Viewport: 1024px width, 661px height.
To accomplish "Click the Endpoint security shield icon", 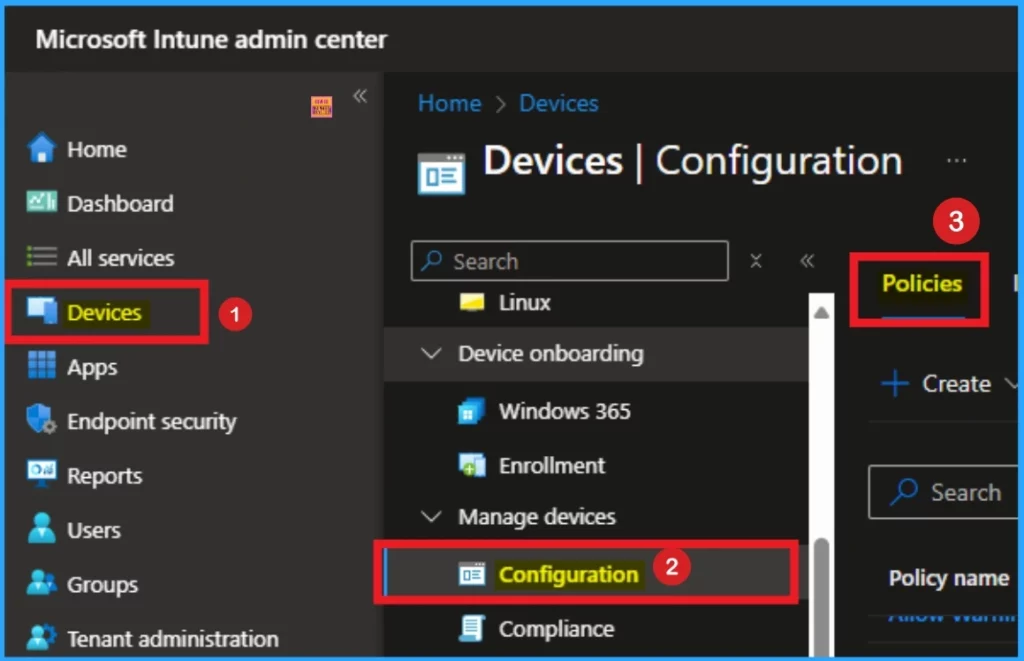I will [41, 419].
